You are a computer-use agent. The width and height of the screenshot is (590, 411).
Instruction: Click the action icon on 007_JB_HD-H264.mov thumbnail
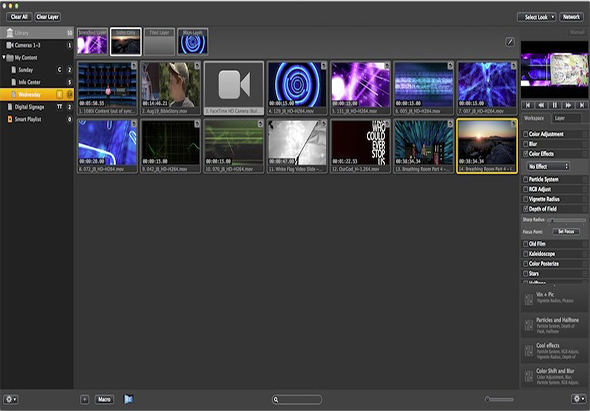click(x=513, y=66)
